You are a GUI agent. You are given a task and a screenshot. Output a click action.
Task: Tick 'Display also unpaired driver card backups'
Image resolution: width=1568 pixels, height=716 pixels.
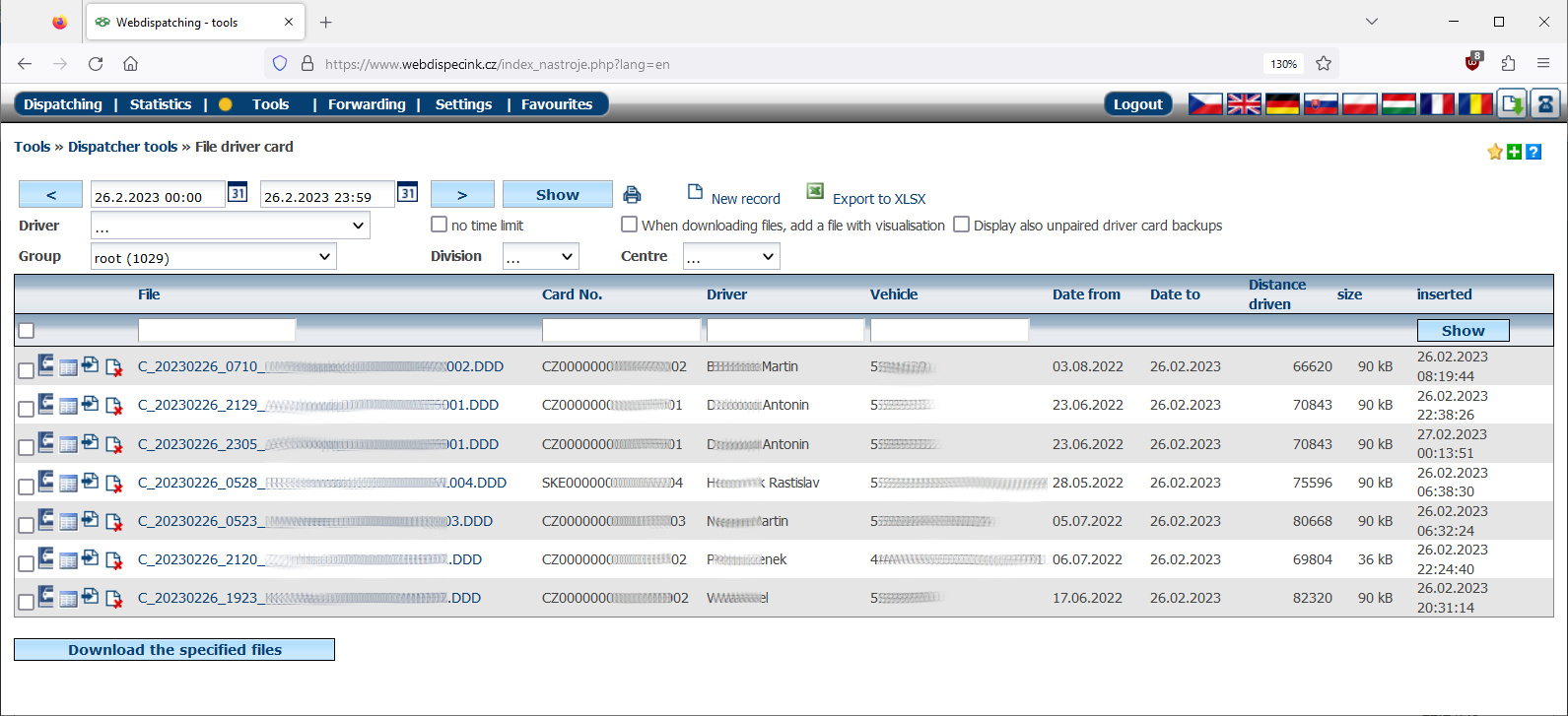click(961, 225)
